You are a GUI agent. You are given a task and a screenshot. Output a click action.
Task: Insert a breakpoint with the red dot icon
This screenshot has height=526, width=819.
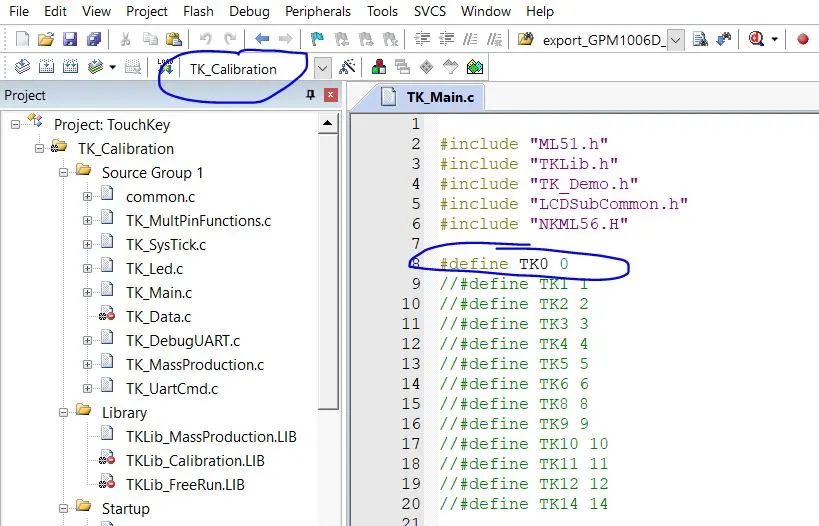803,39
